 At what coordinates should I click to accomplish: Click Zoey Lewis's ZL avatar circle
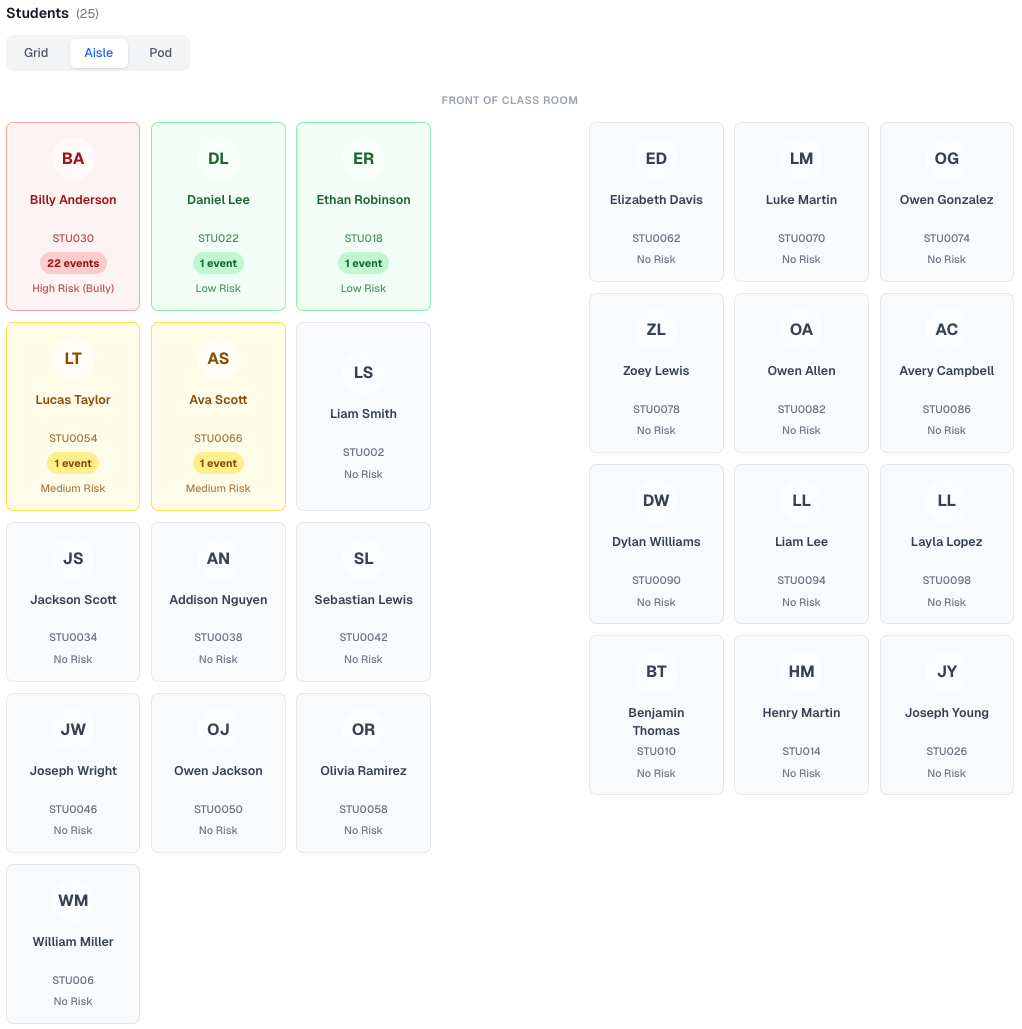pyautogui.click(x=656, y=329)
